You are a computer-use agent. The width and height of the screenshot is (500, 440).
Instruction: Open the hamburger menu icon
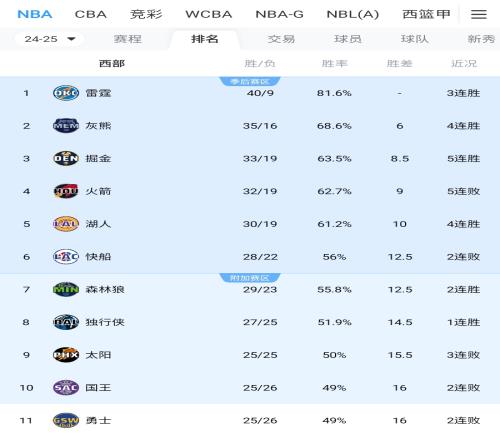(479, 14)
